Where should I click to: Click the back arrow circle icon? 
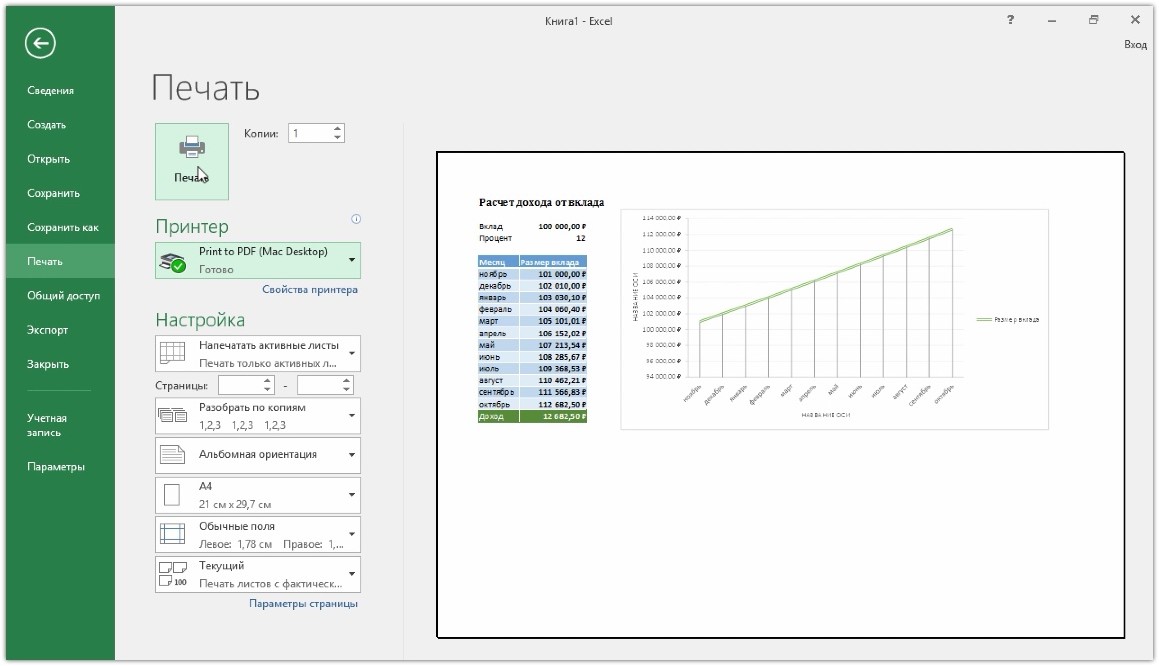(40, 43)
